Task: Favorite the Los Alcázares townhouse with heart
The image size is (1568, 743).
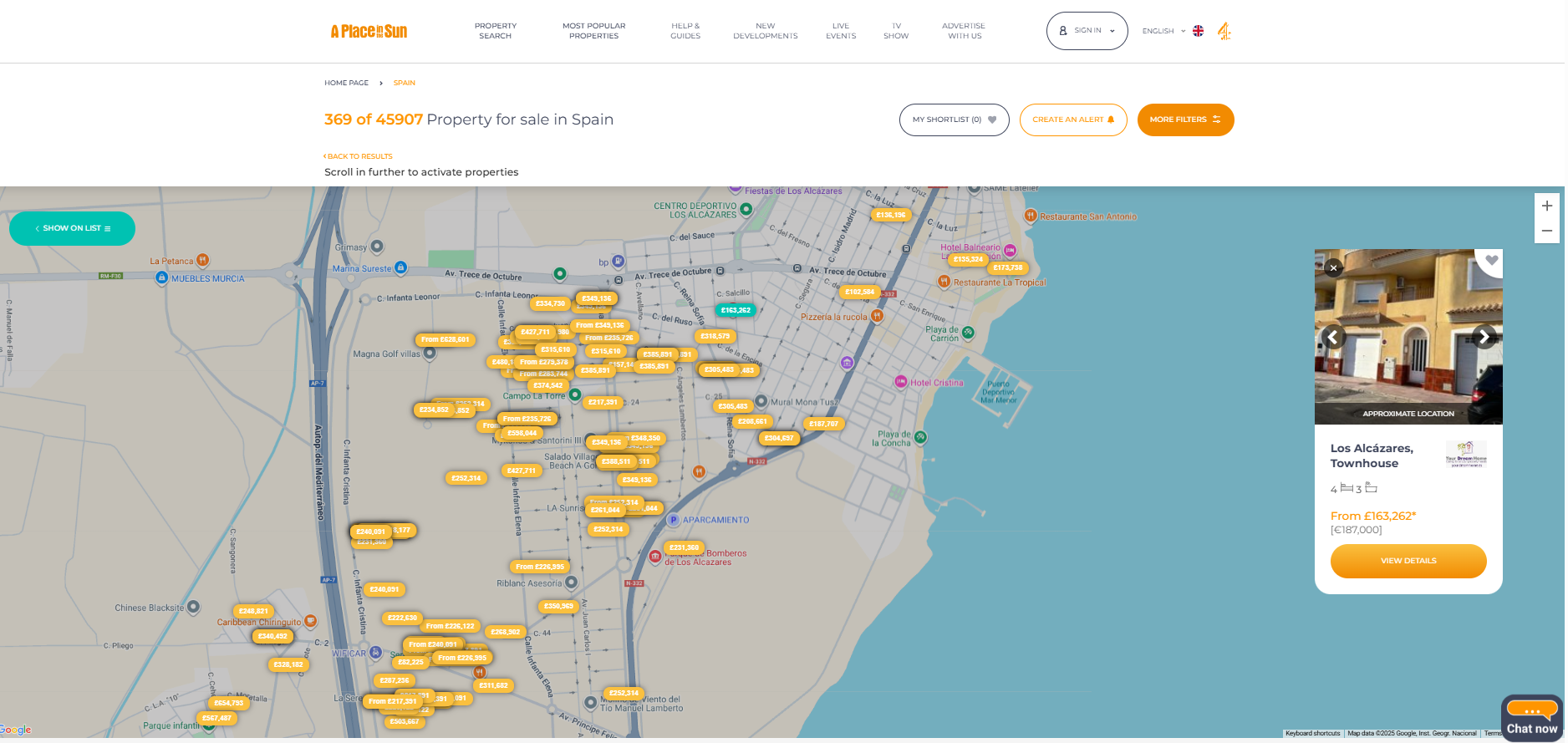Action: point(1491,261)
